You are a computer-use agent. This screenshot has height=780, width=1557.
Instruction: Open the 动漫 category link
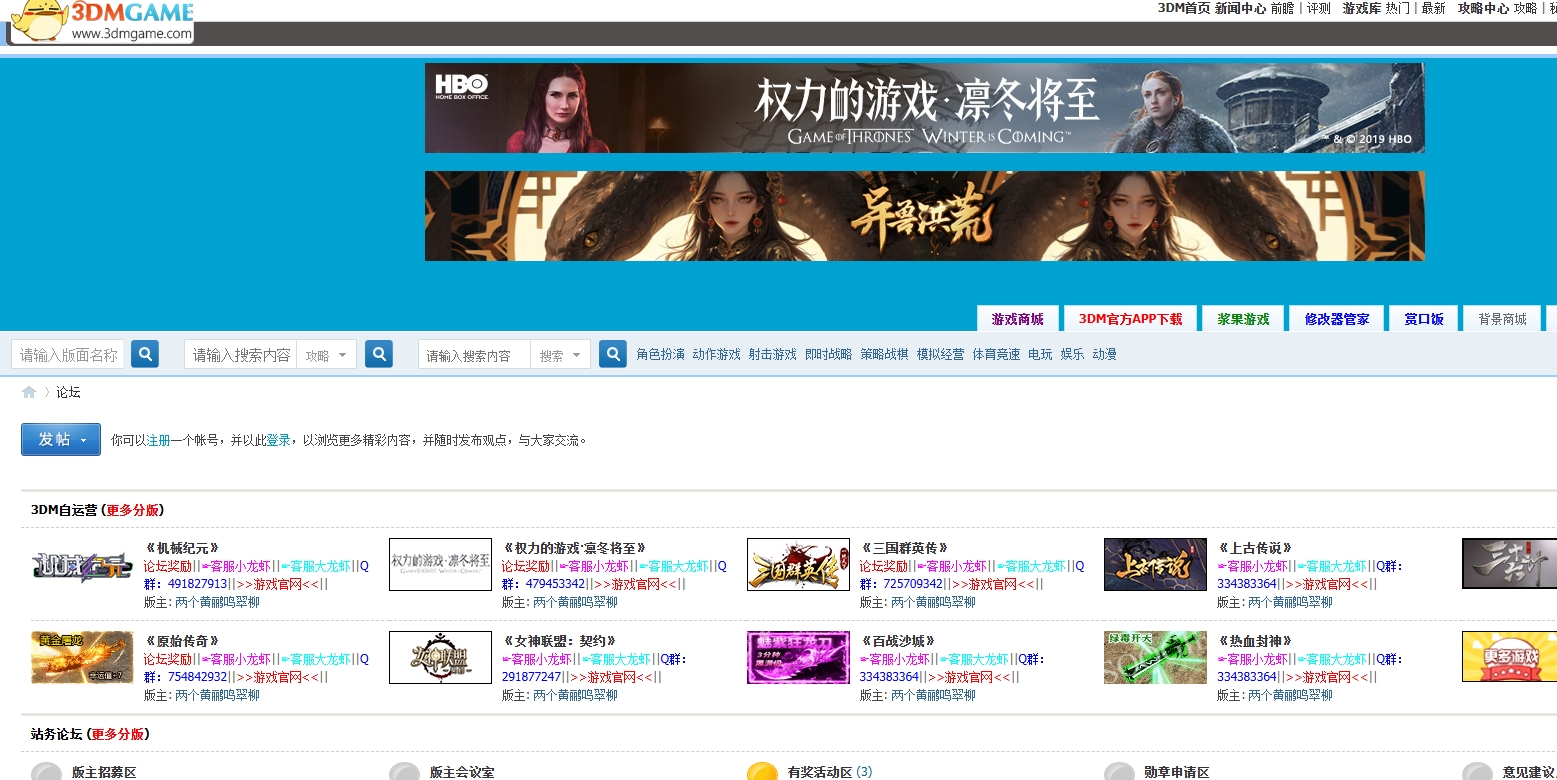pyautogui.click(x=1104, y=354)
